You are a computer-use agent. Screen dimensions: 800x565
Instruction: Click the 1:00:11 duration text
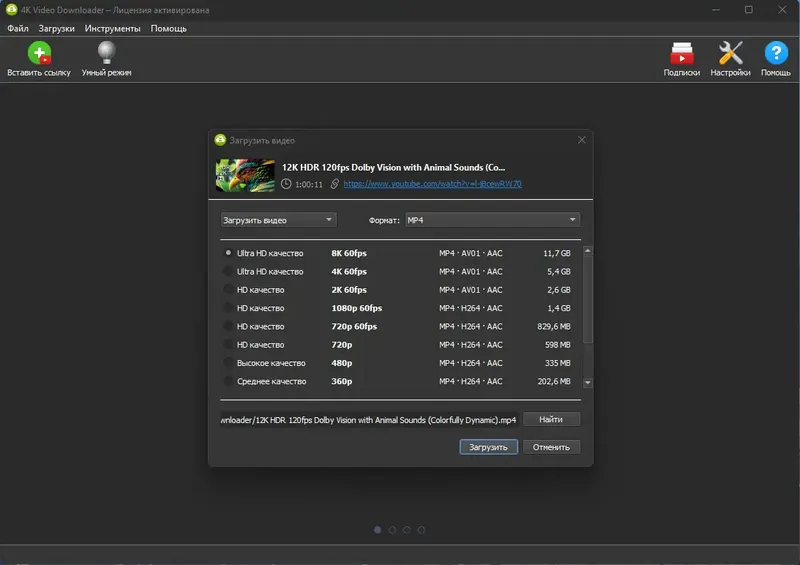[x=309, y=184]
